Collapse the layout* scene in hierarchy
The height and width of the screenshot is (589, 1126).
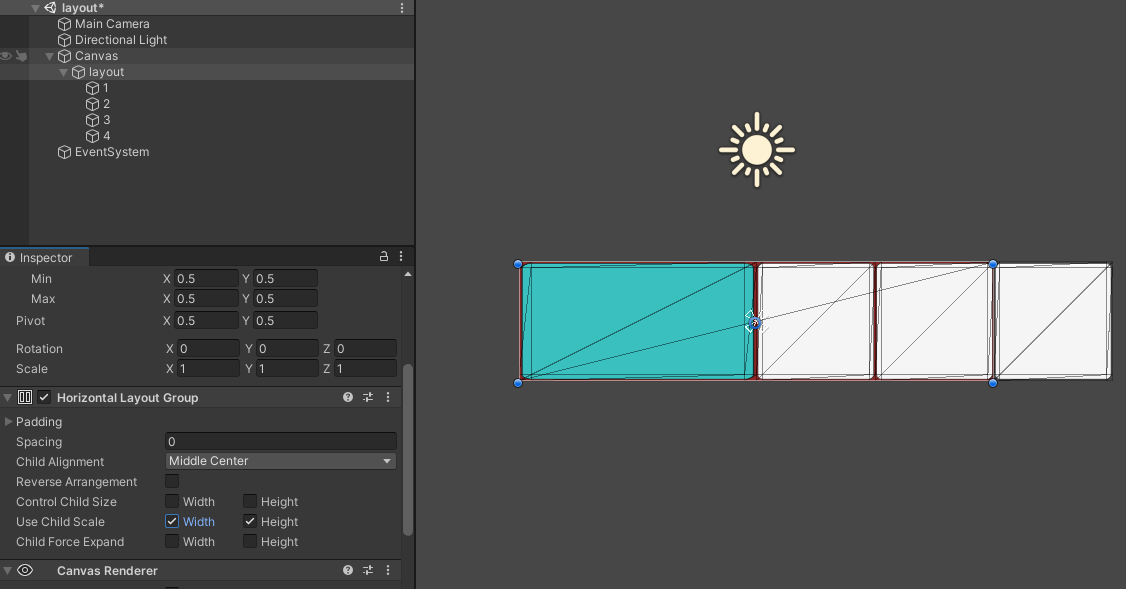[x=35, y=8]
